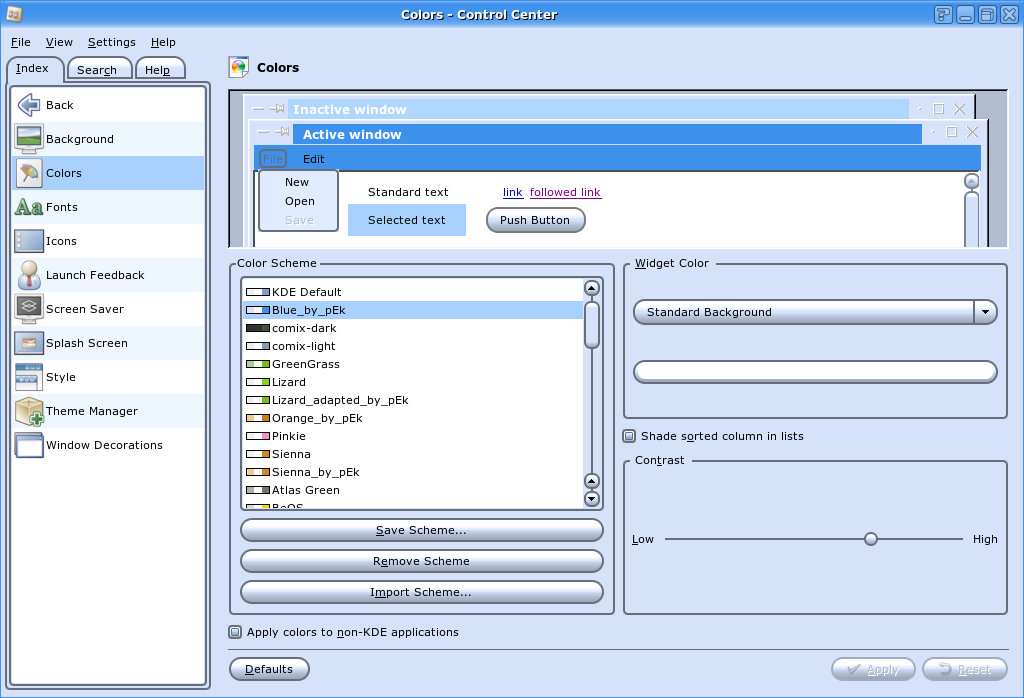The width and height of the screenshot is (1024, 698).
Task: Open the Splash Screen icon
Action: pos(29,343)
